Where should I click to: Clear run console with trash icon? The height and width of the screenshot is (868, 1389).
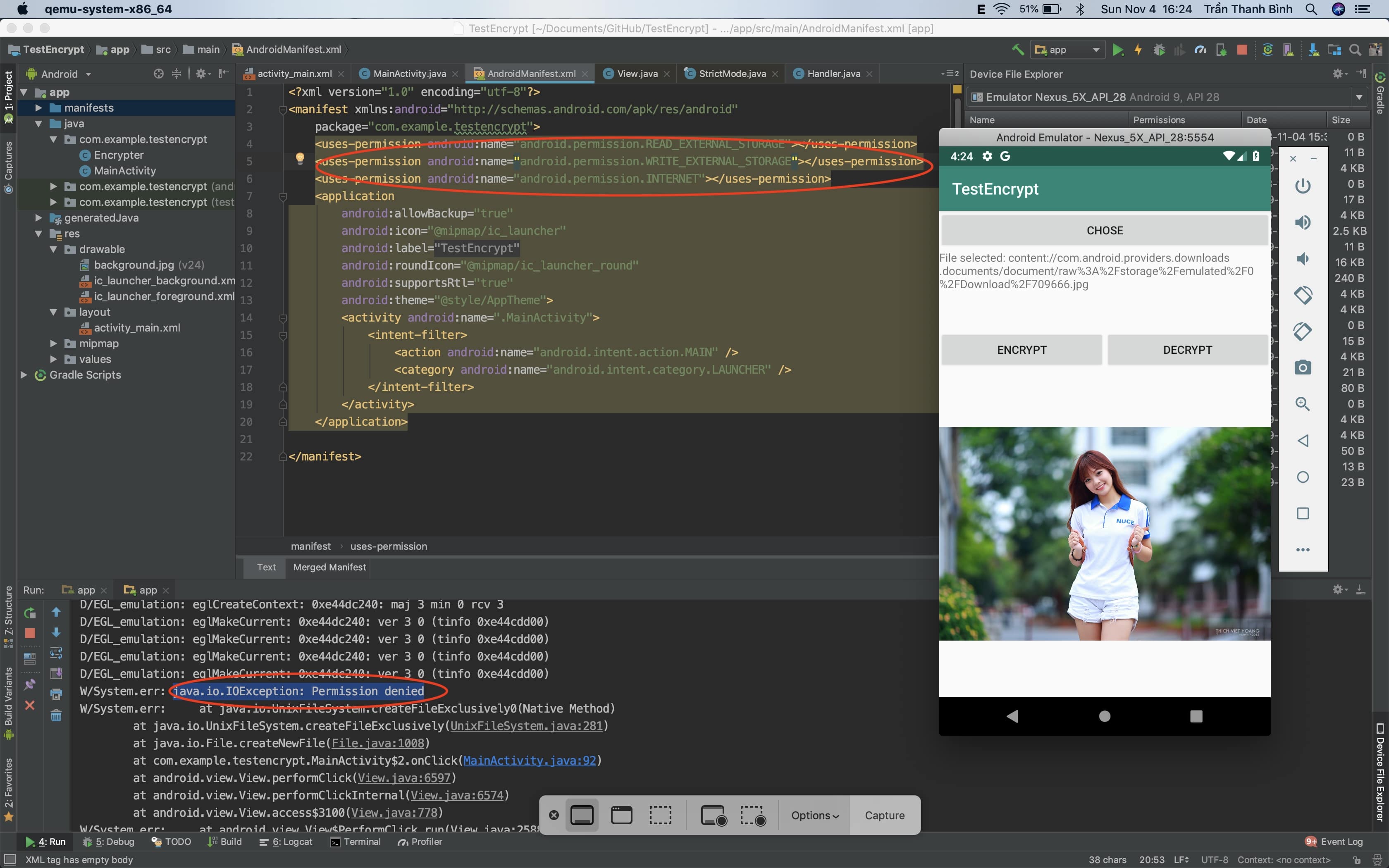(56, 715)
